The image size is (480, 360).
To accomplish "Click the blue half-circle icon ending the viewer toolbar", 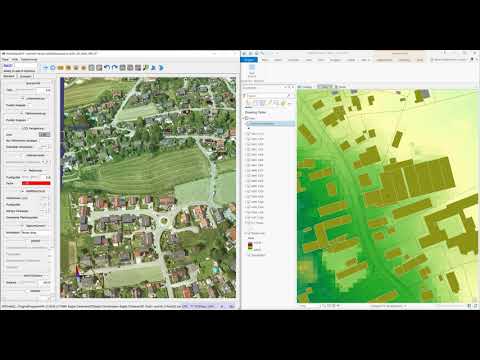I will point(161,68).
